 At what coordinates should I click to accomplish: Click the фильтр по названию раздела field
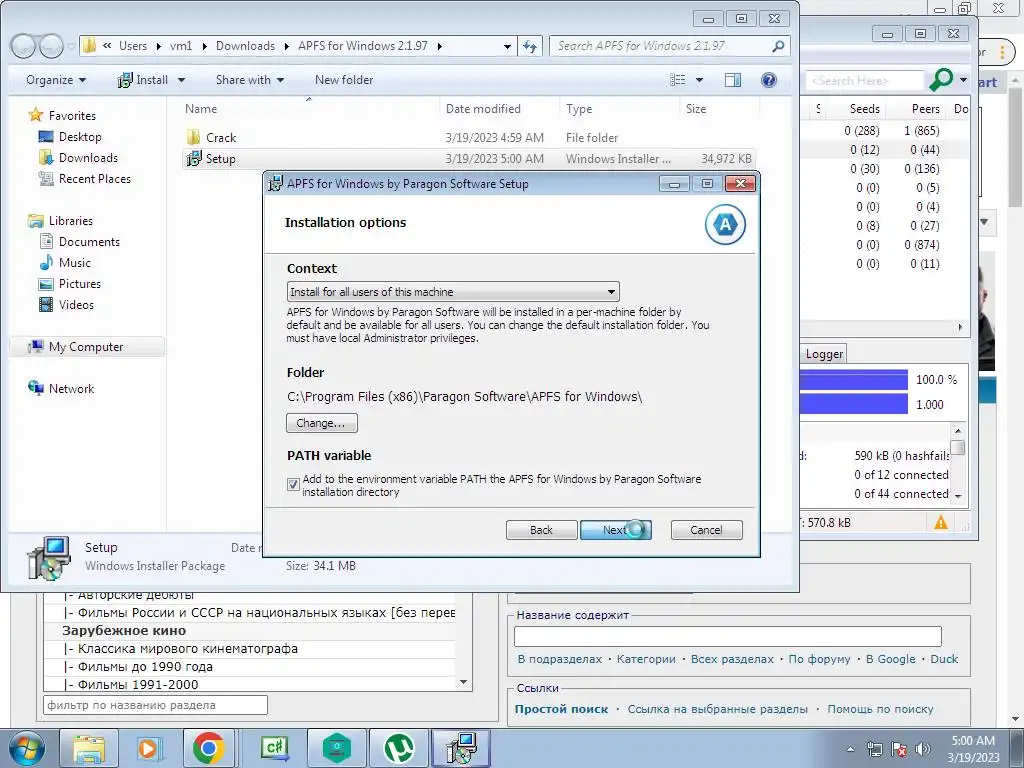point(155,705)
